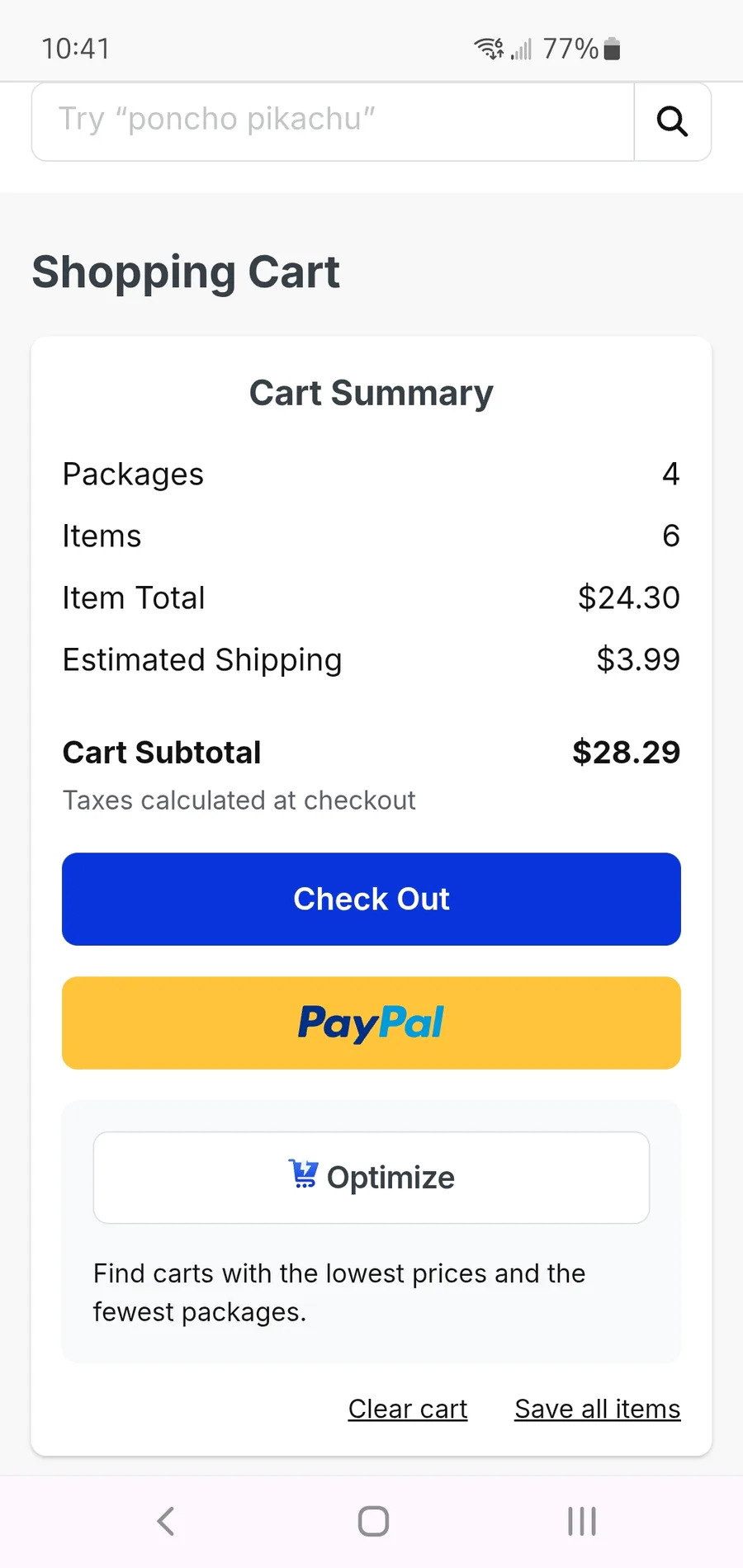
Task: Choose the Save all items link
Action: [x=597, y=1409]
